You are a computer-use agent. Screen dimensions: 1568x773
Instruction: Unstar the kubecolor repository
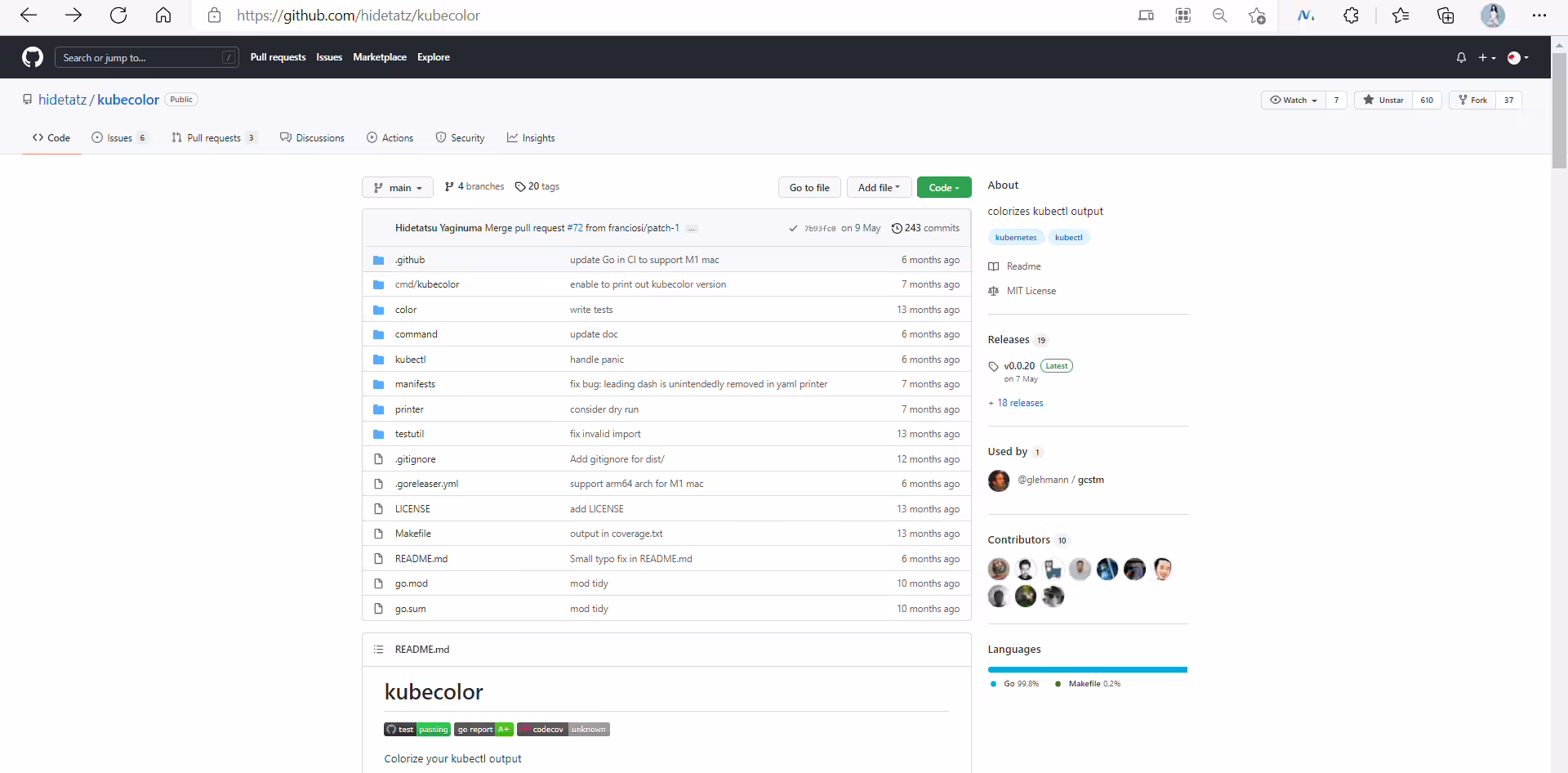1383,100
